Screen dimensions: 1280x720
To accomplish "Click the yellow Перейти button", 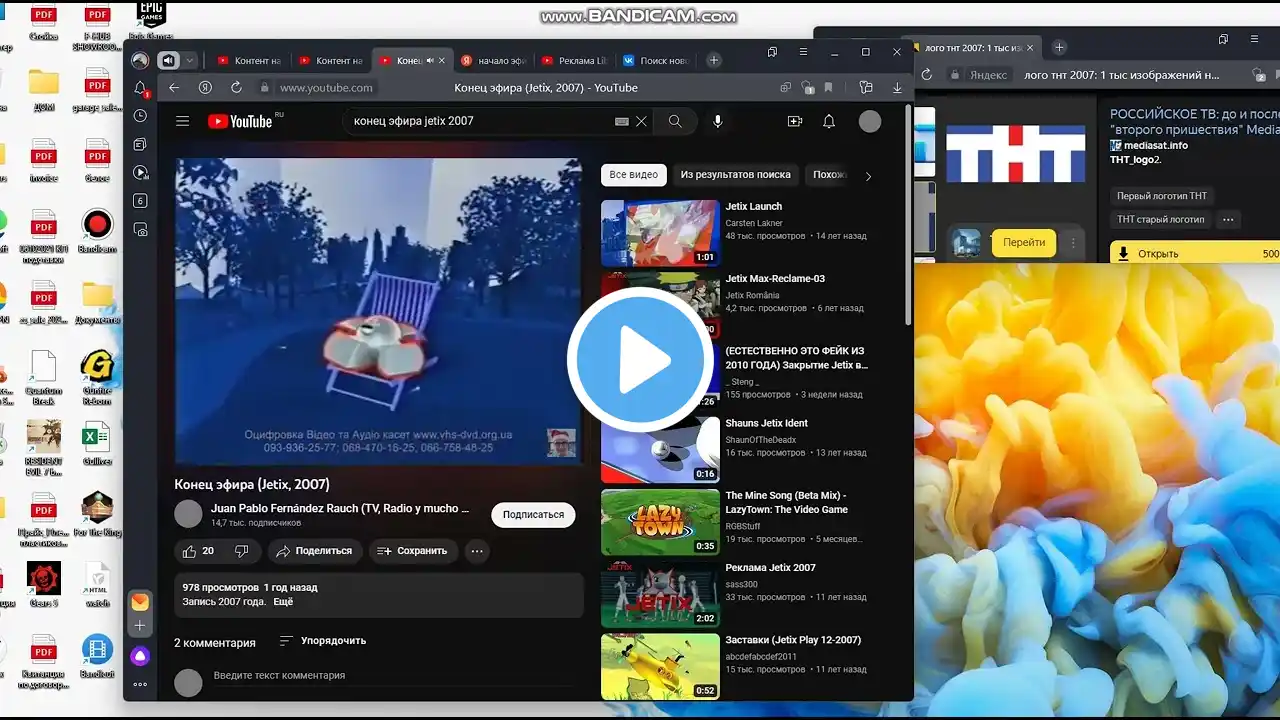I will pyautogui.click(x=1023, y=242).
